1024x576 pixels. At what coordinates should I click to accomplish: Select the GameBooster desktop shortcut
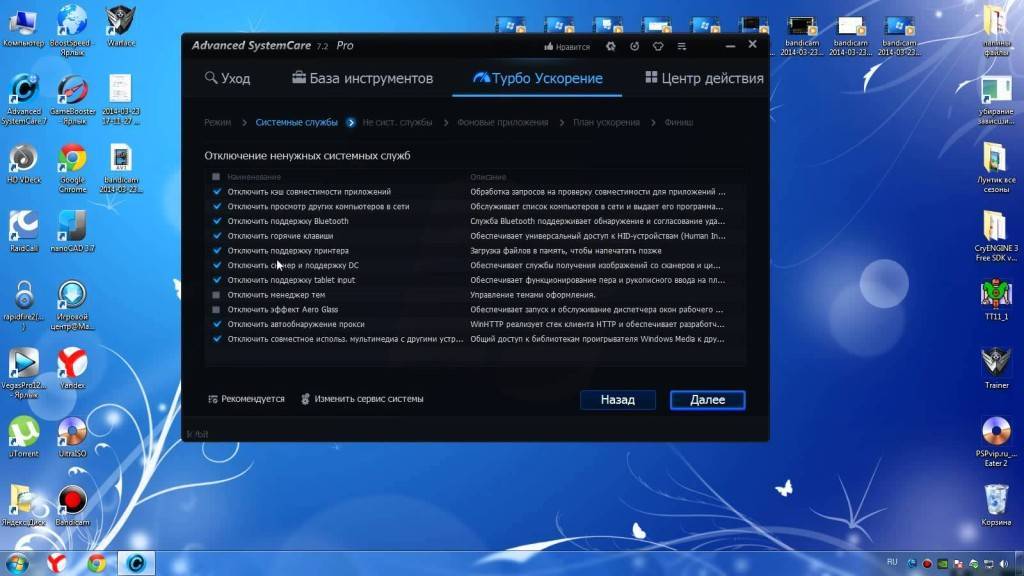point(72,99)
